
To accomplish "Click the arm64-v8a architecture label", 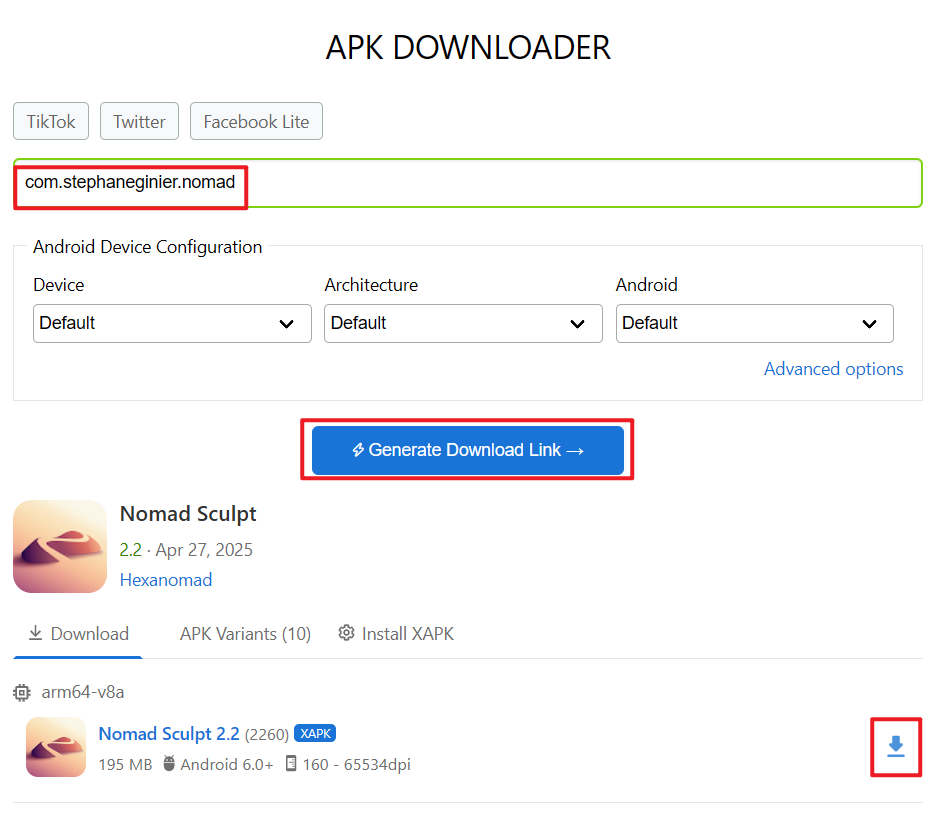I will 83,692.
